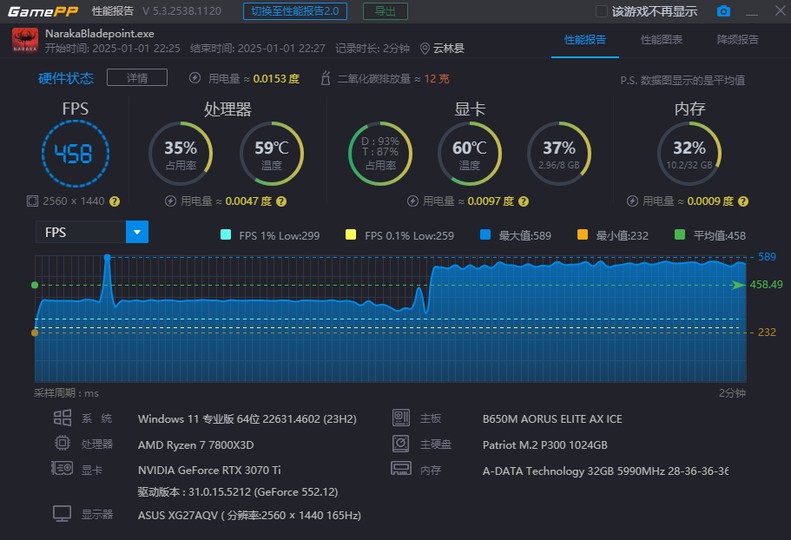Click the FPS 458 circular gauge
The width and height of the screenshot is (791, 540).
75,153
